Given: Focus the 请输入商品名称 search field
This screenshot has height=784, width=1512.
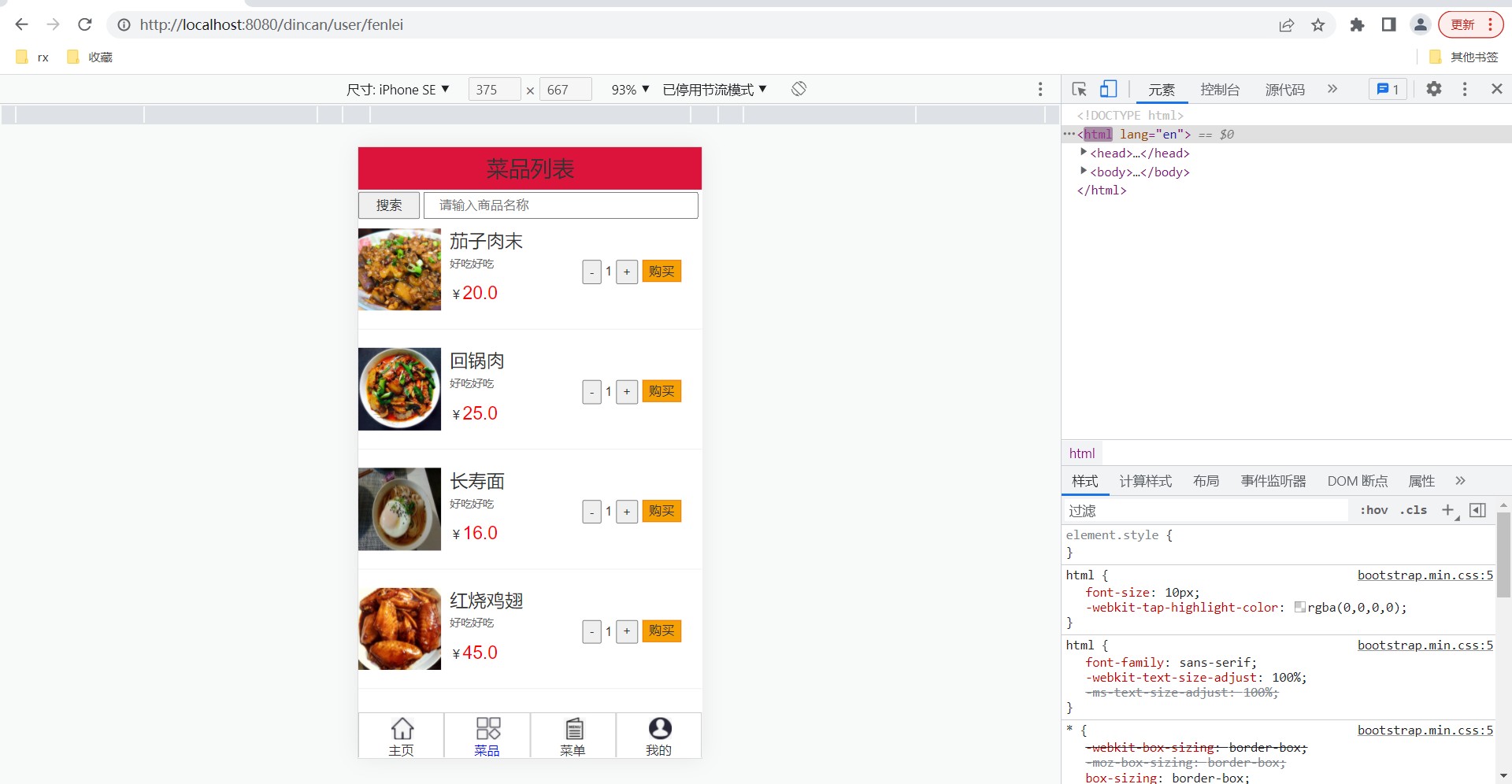Looking at the screenshot, I should (x=561, y=205).
